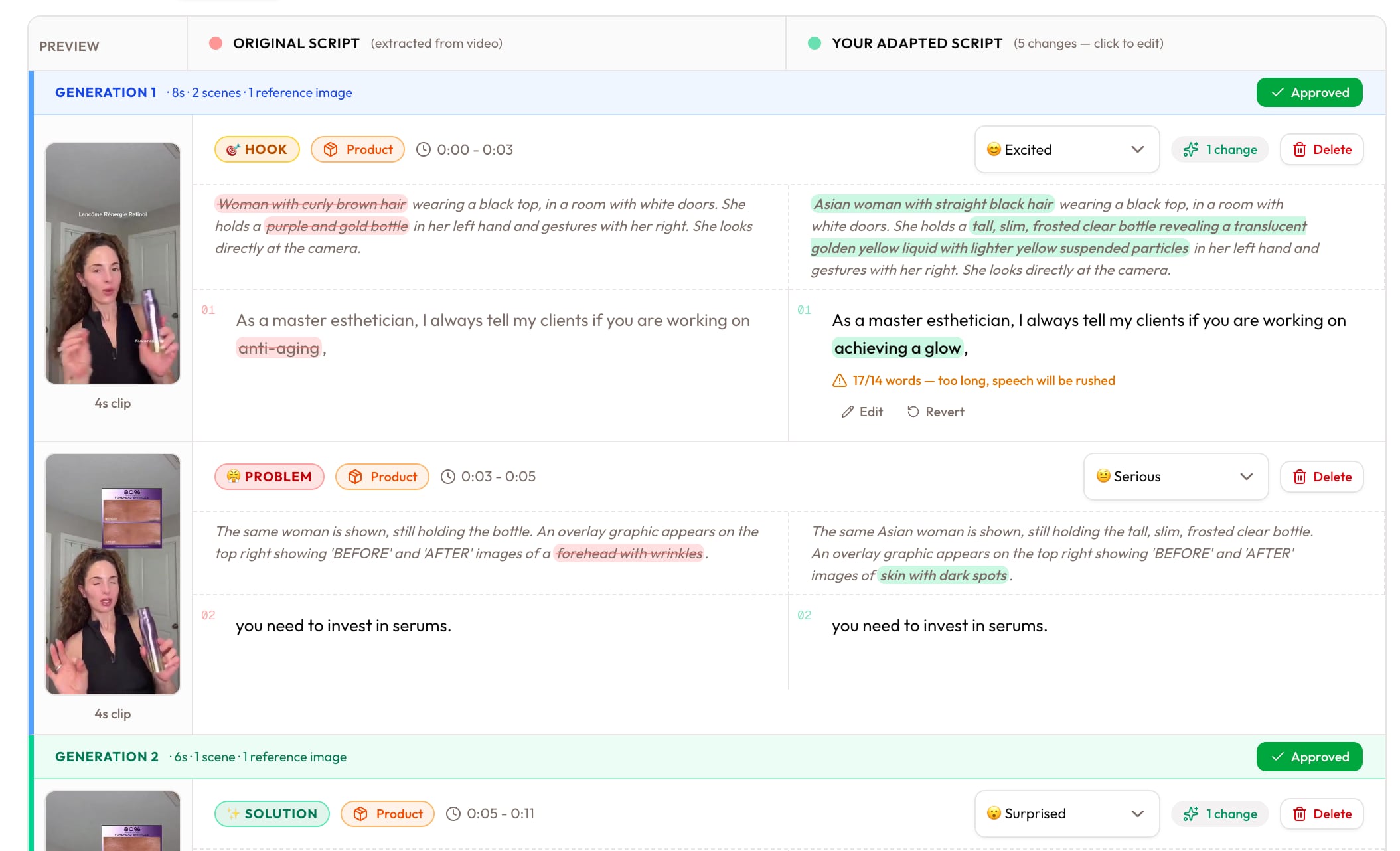Click the GENERATION 1 heading
The width and height of the screenshot is (1400, 851).
pyautogui.click(x=106, y=92)
